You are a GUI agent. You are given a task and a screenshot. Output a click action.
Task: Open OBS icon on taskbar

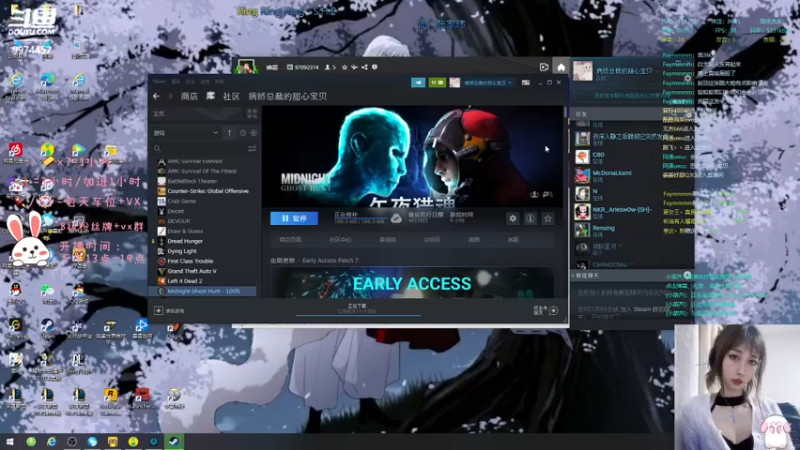tap(72, 441)
